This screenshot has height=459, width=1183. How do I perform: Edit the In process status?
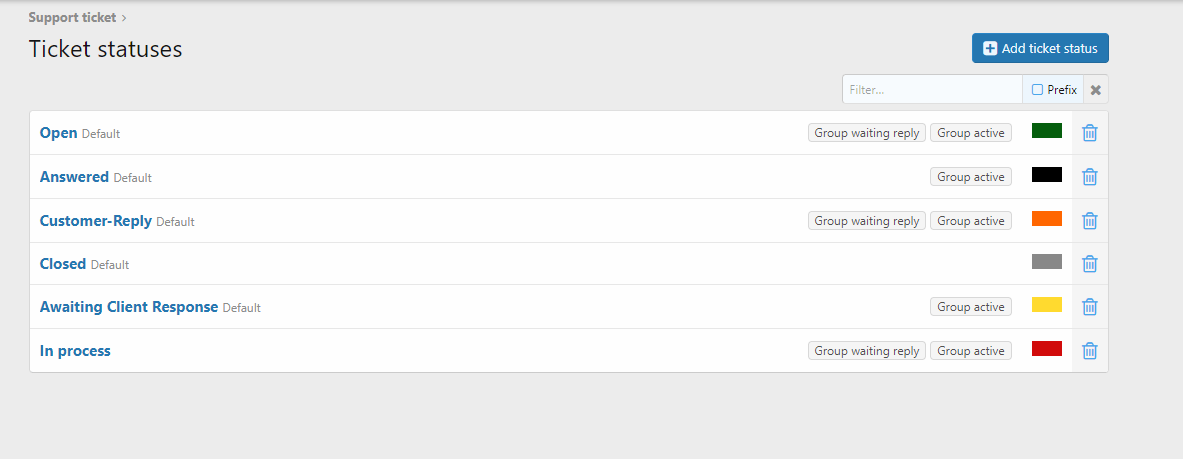[x=75, y=351]
